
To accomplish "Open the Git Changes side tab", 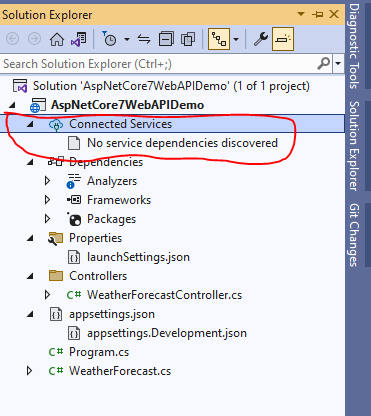I will (x=354, y=235).
